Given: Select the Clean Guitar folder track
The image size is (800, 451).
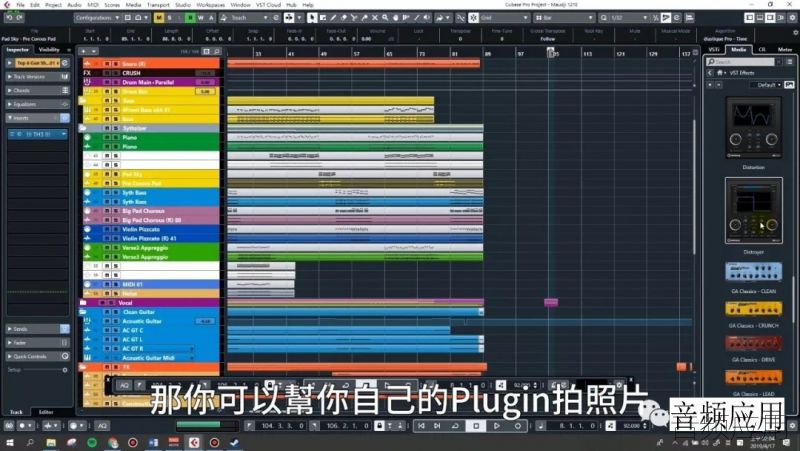Looking at the screenshot, I should (151, 312).
